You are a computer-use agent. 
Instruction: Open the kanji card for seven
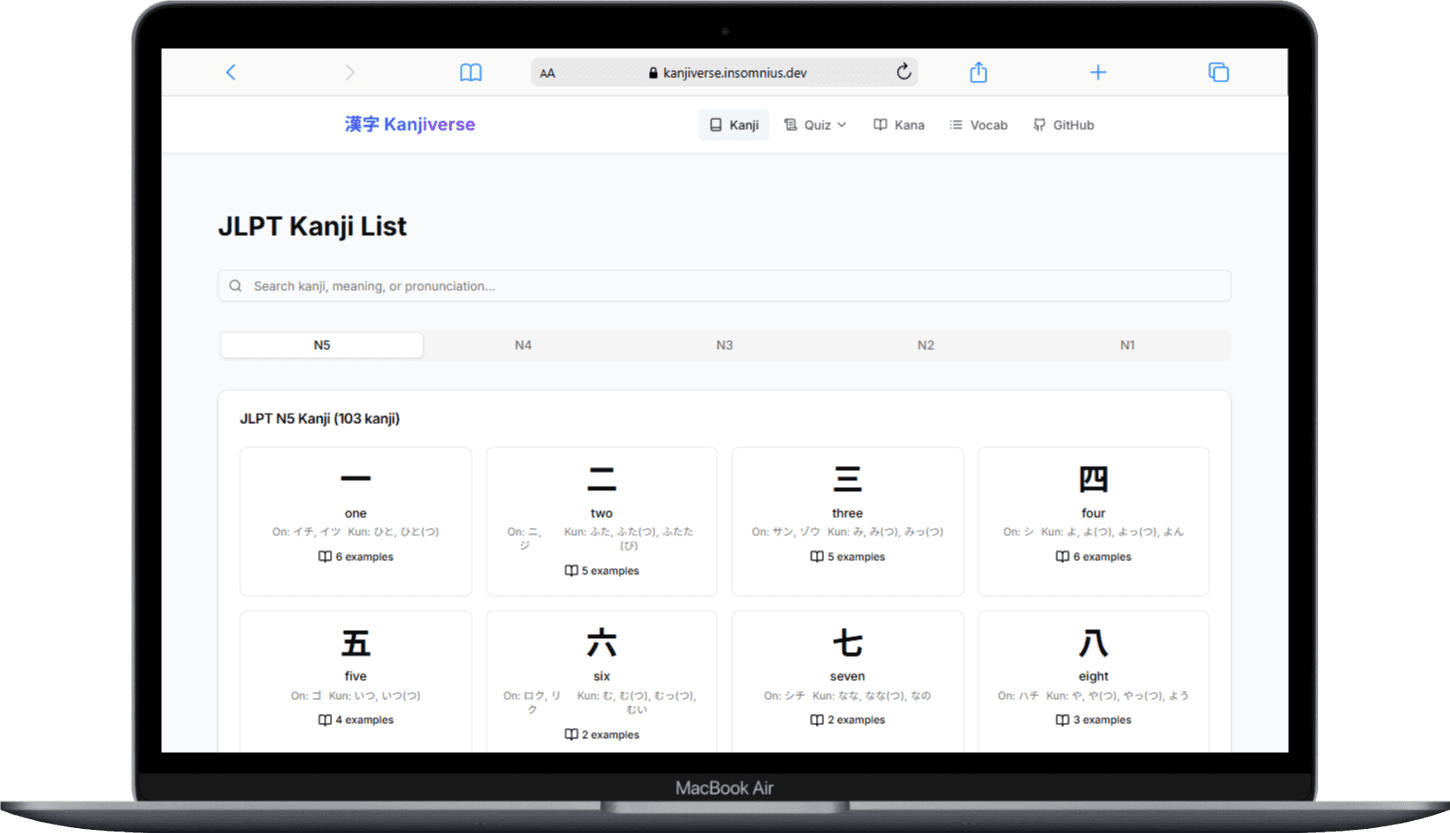point(848,682)
